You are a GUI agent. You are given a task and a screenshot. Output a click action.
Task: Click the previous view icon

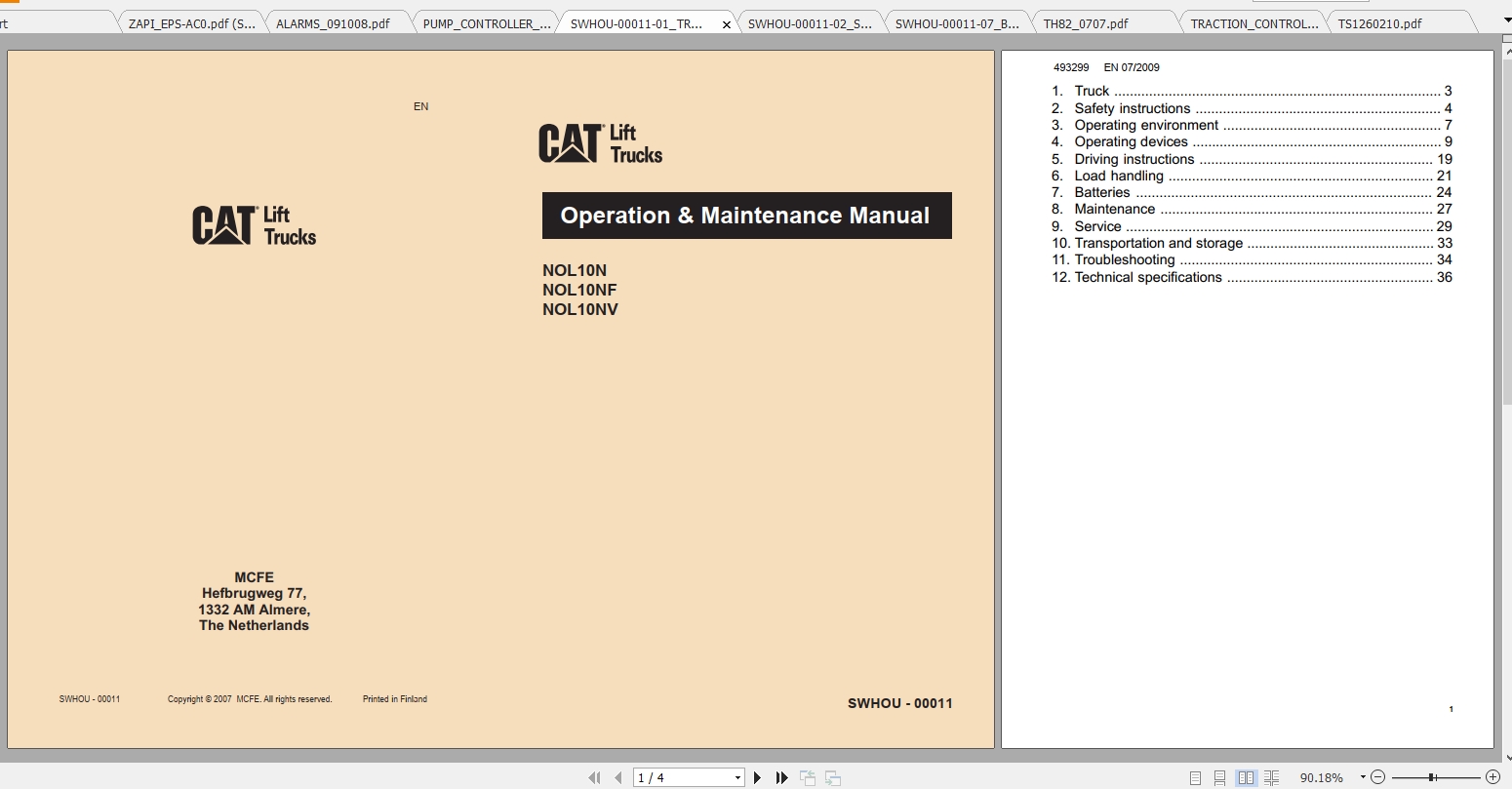tap(808, 776)
